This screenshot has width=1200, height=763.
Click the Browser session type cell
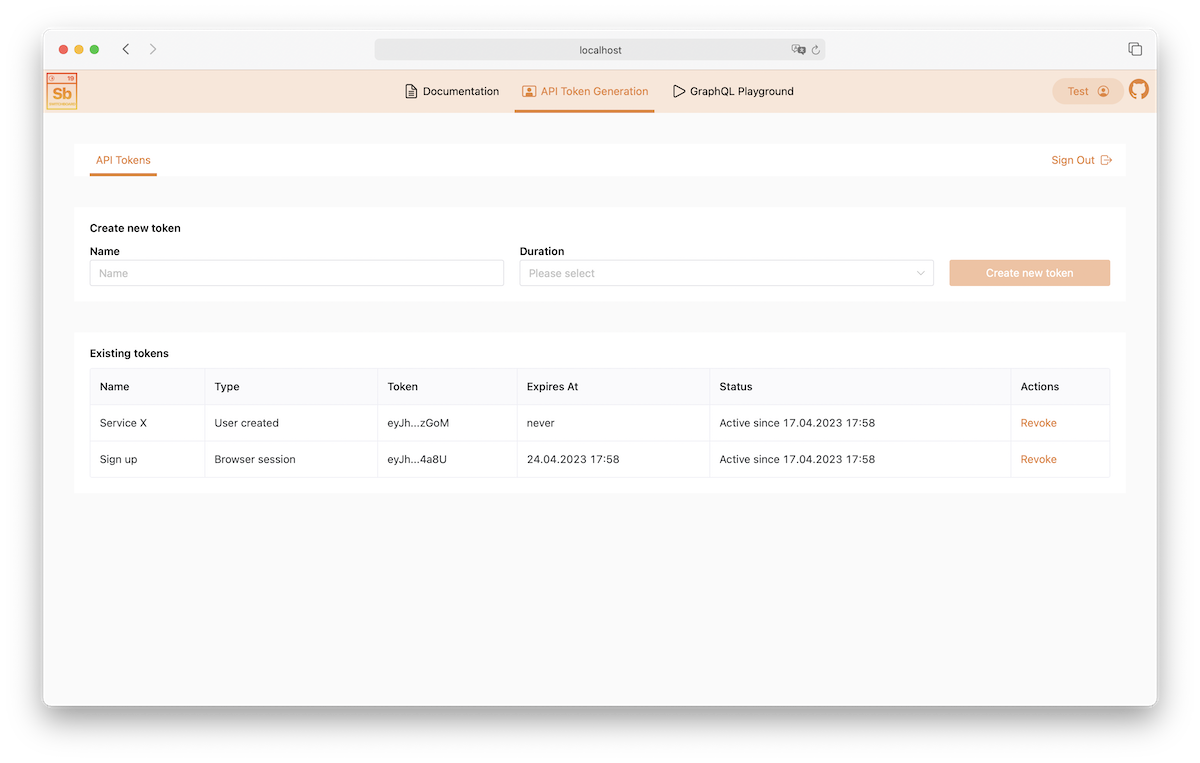pos(291,459)
